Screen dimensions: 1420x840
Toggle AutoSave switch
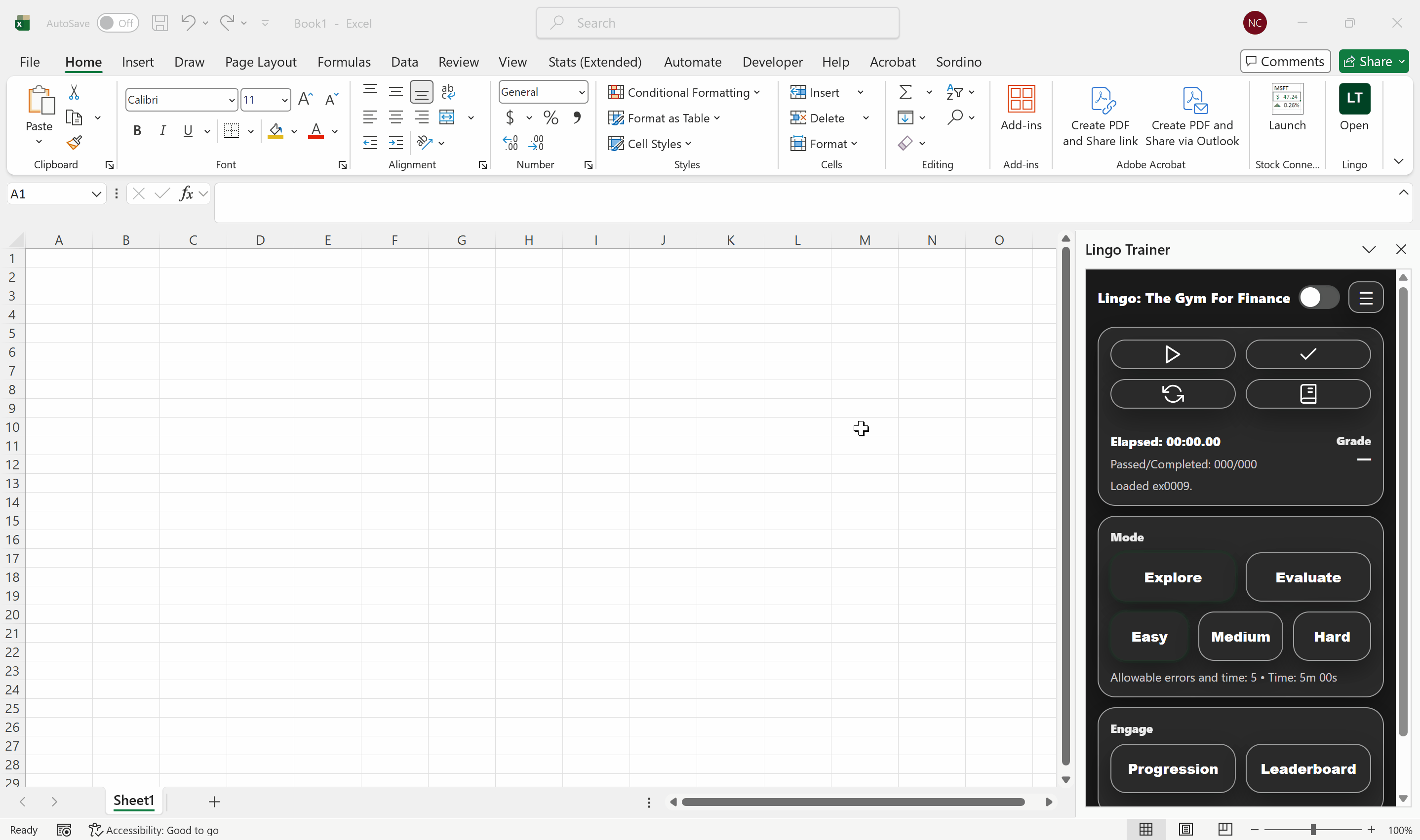(117, 23)
